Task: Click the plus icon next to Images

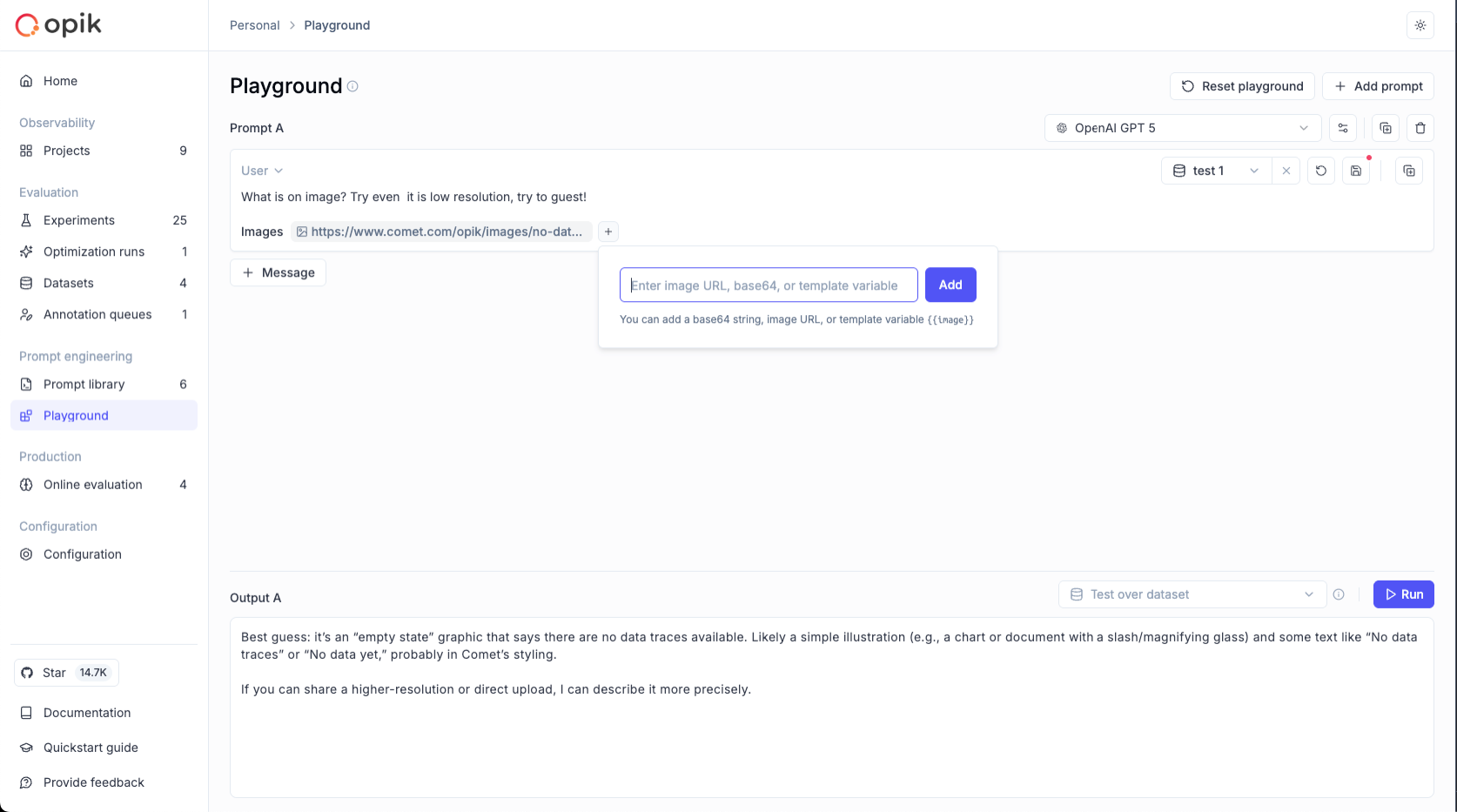Action: pos(608,232)
